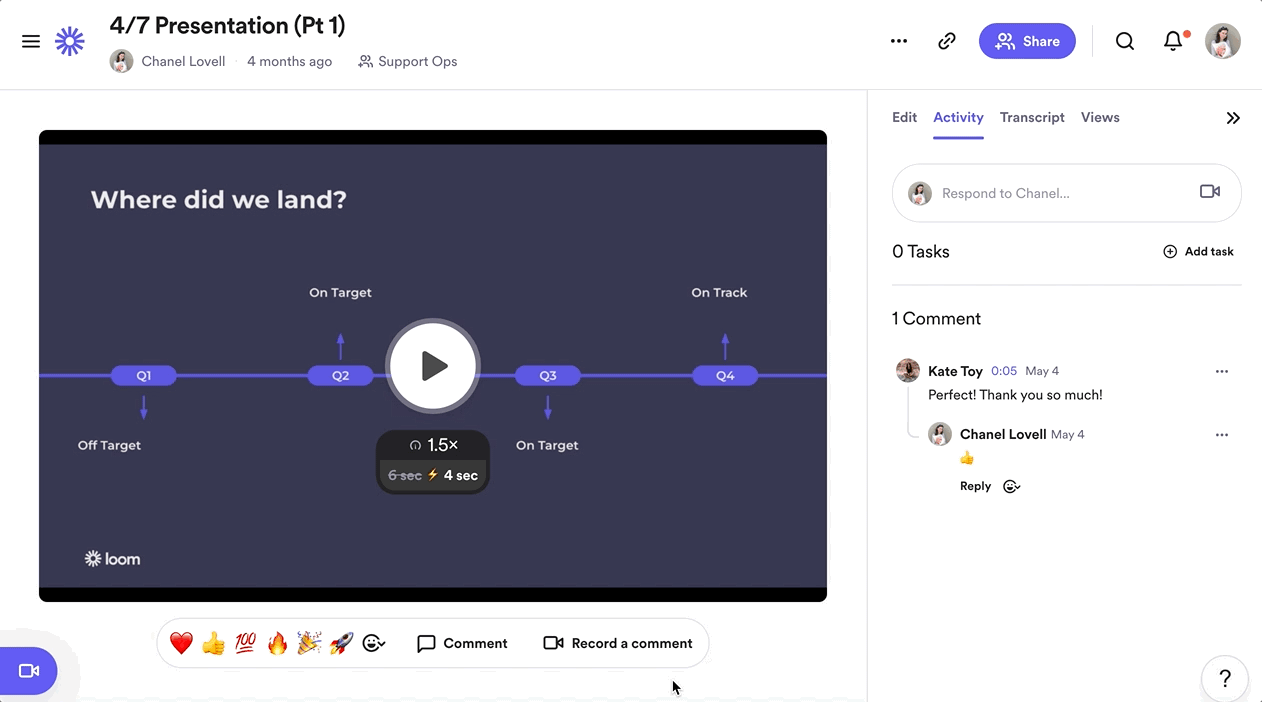Play the video
Viewport: 1262px width, 702px height.
pyautogui.click(x=433, y=366)
